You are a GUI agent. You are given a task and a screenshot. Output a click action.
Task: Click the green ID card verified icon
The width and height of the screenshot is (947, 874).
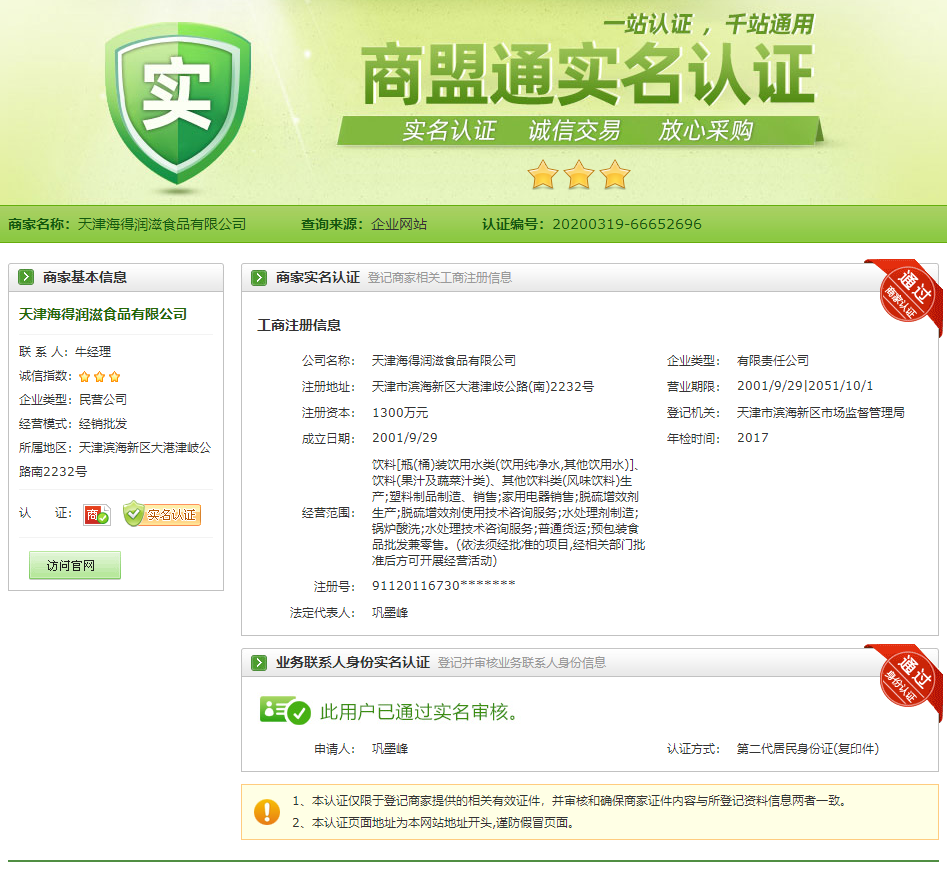[285, 711]
